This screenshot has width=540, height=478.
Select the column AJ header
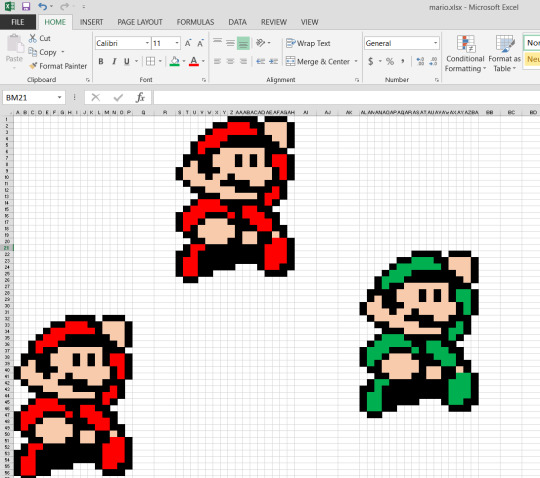pos(327,112)
